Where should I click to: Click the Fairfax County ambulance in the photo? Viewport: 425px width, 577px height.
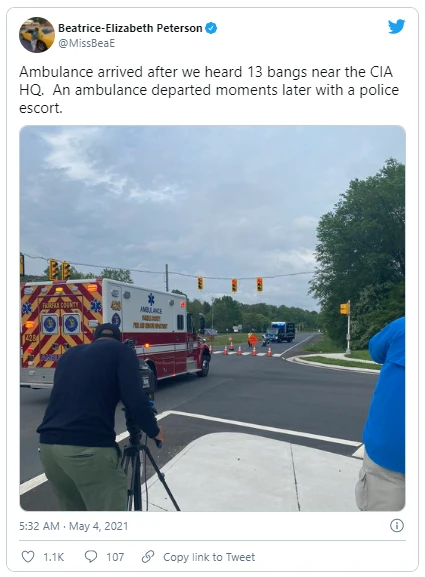tap(115, 332)
